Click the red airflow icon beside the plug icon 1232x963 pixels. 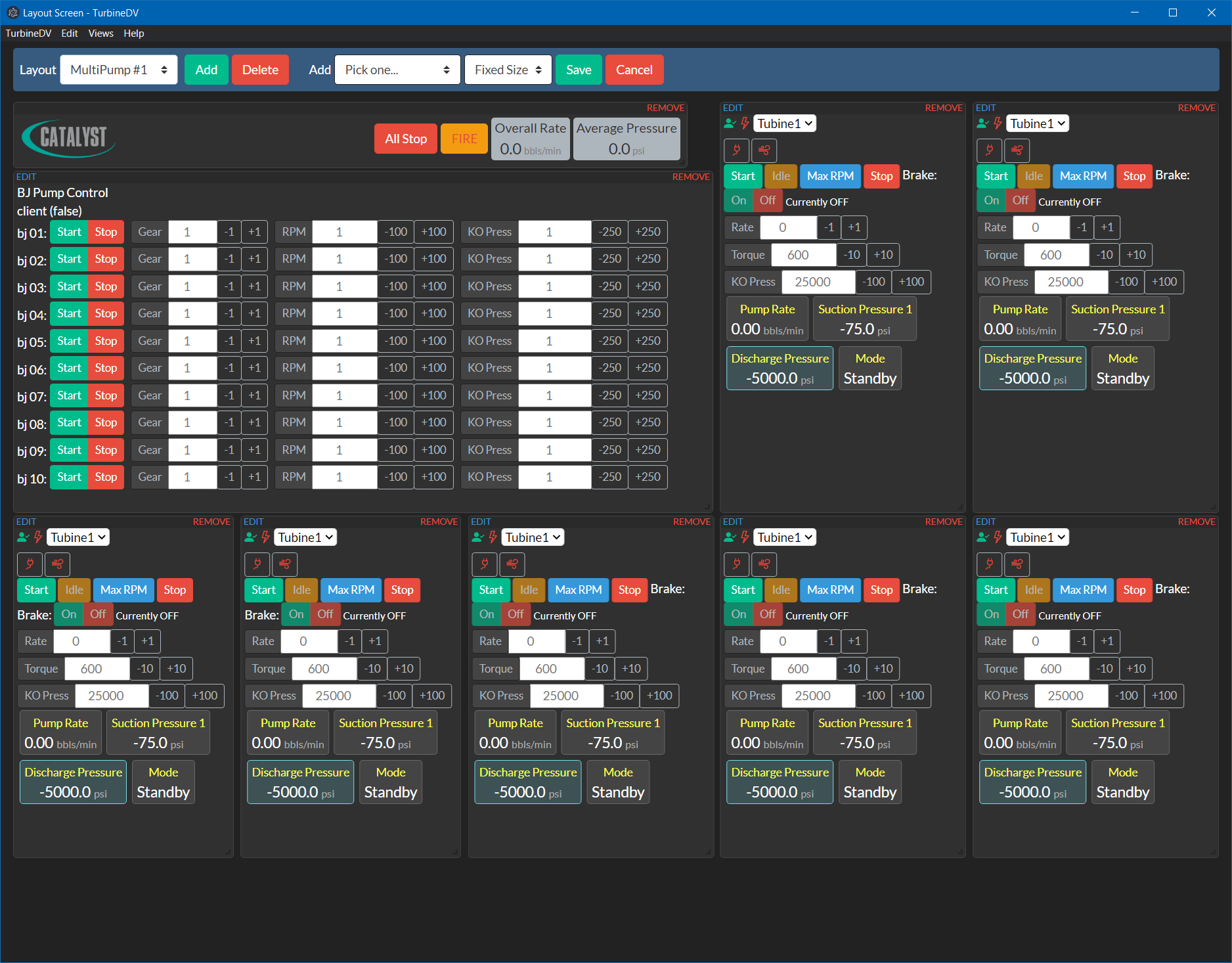(1017, 150)
